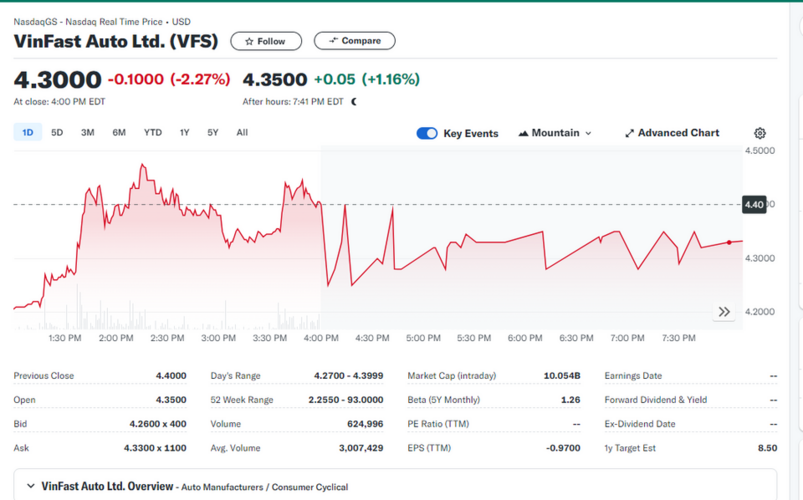The width and height of the screenshot is (803, 500).
Task: Click the Volume value 624,996
Action: click(365, 424)
